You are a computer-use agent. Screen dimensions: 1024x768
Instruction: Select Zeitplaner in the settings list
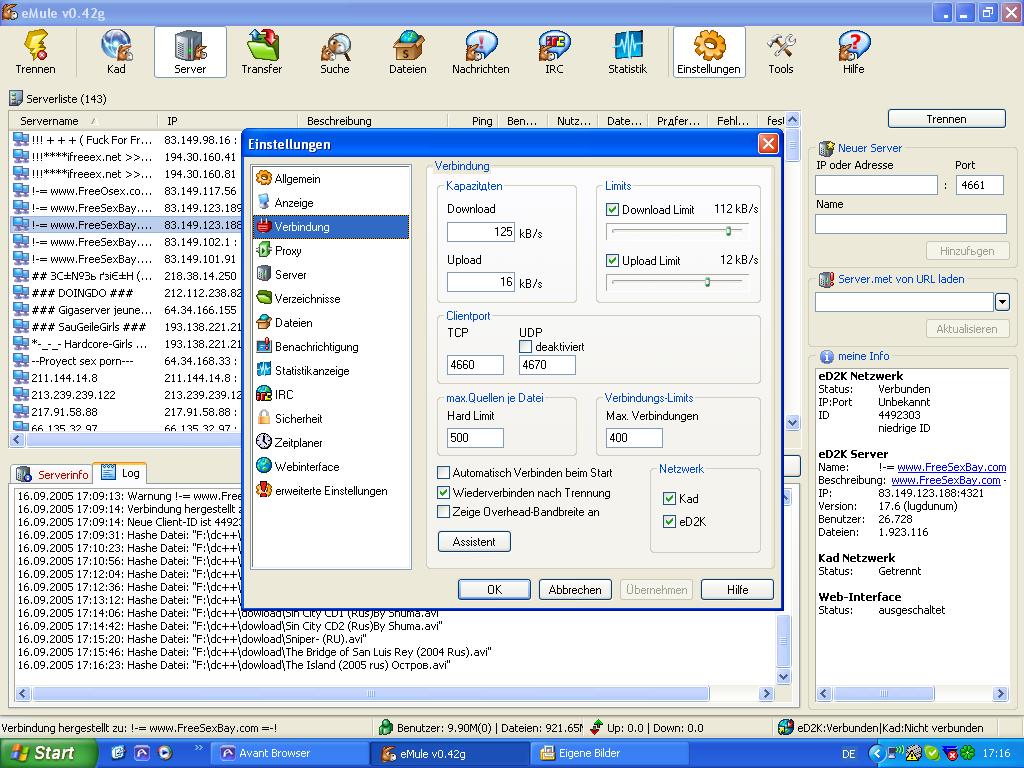click(331, 443)
